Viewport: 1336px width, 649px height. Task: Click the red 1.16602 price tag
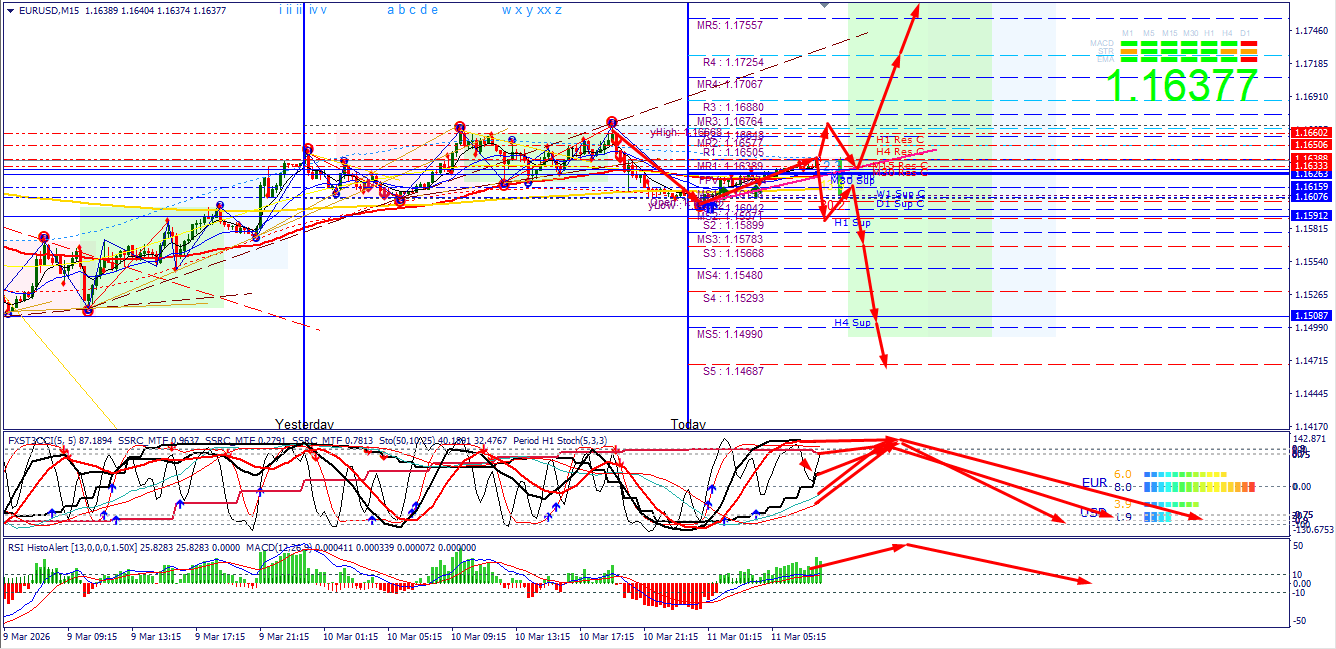tap(1311, 132)
